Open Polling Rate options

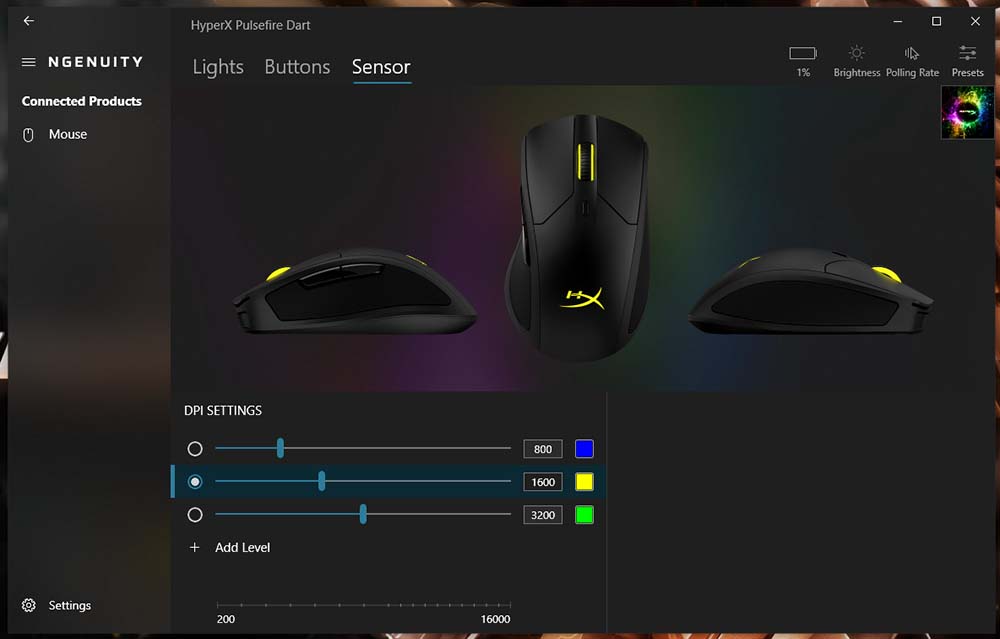(912, 61)
